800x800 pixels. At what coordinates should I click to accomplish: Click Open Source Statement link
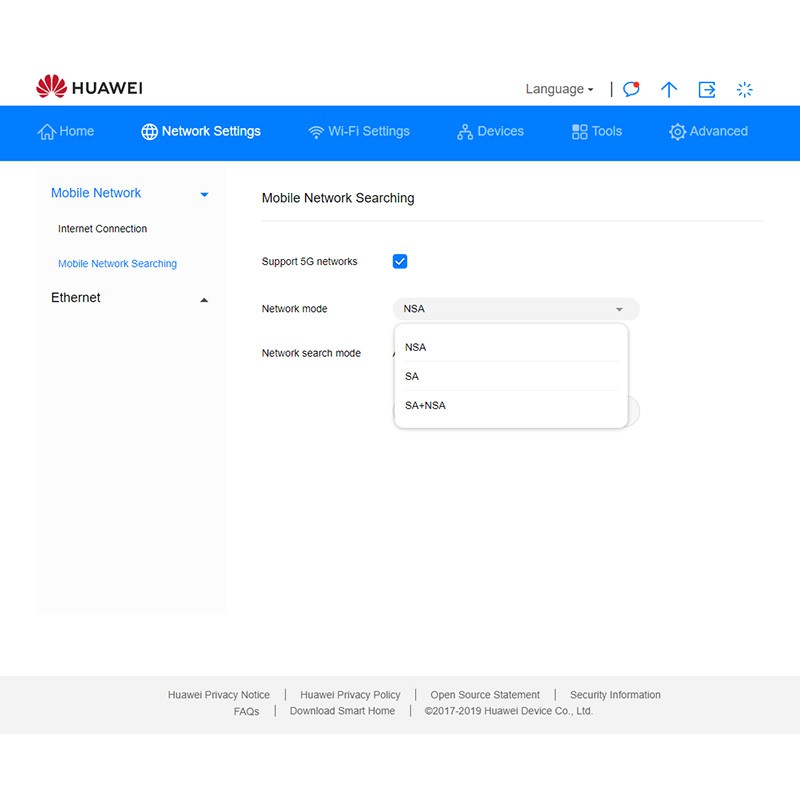tap(485, 695)
